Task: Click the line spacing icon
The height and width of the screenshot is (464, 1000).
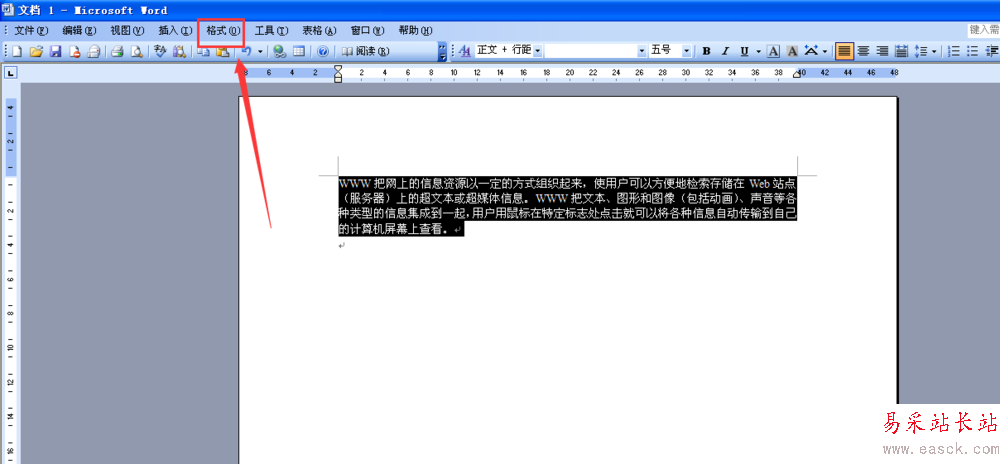Action: [x=922, y=51]
